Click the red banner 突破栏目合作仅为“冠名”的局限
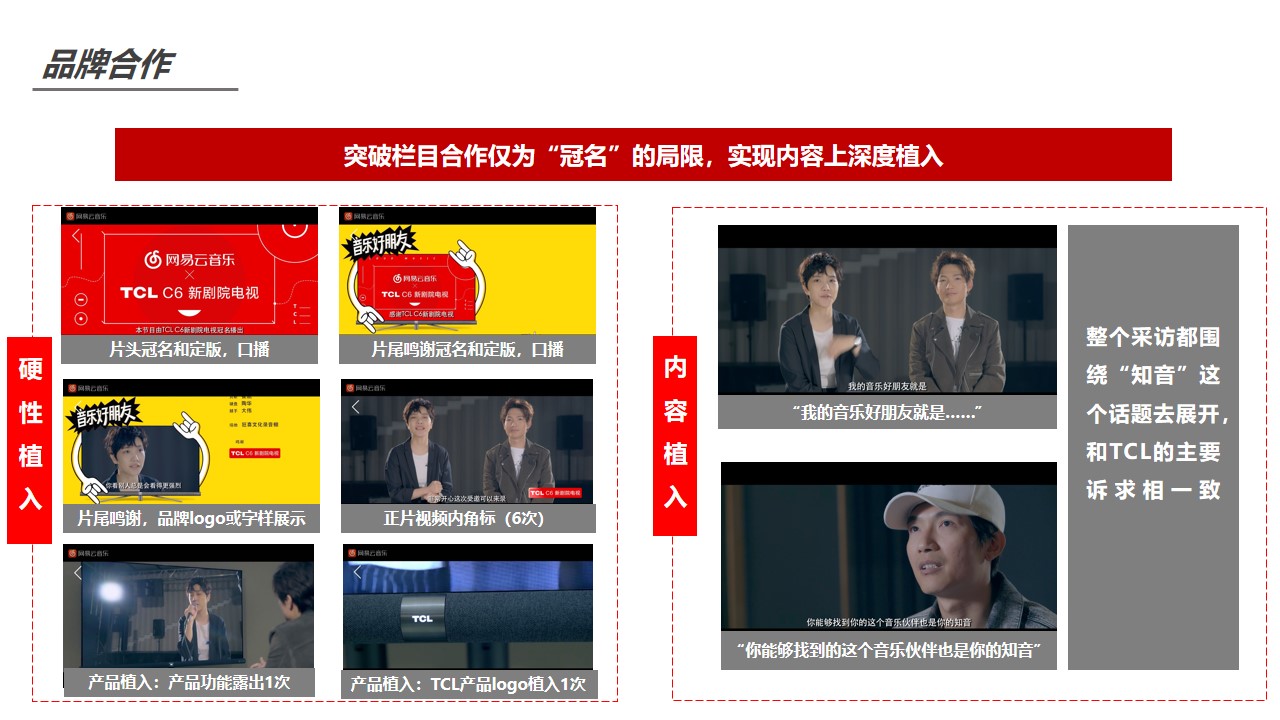Viewport: 1280px width, 720px height. coord(643,155)
